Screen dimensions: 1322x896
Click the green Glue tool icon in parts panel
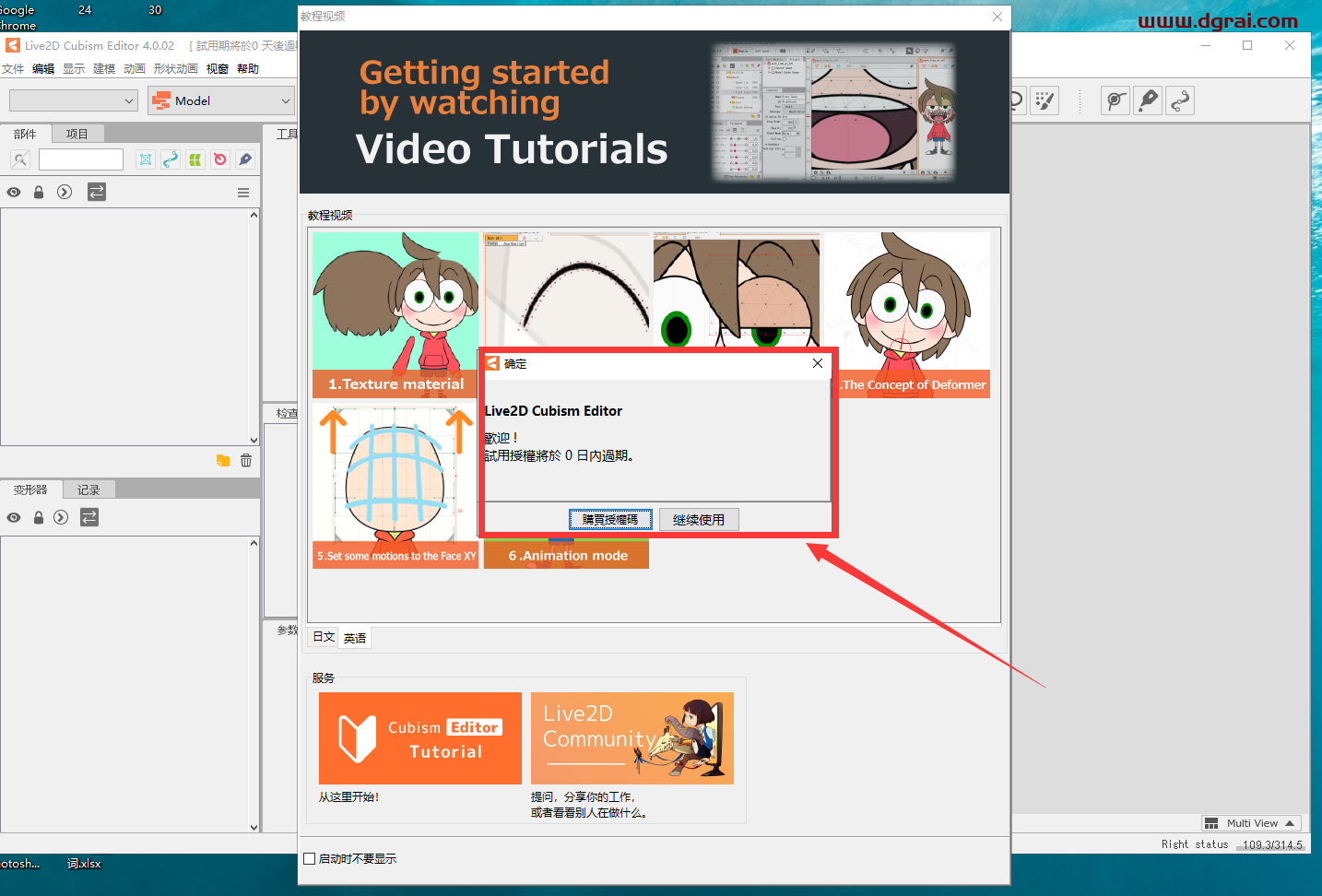pos(195,159)
